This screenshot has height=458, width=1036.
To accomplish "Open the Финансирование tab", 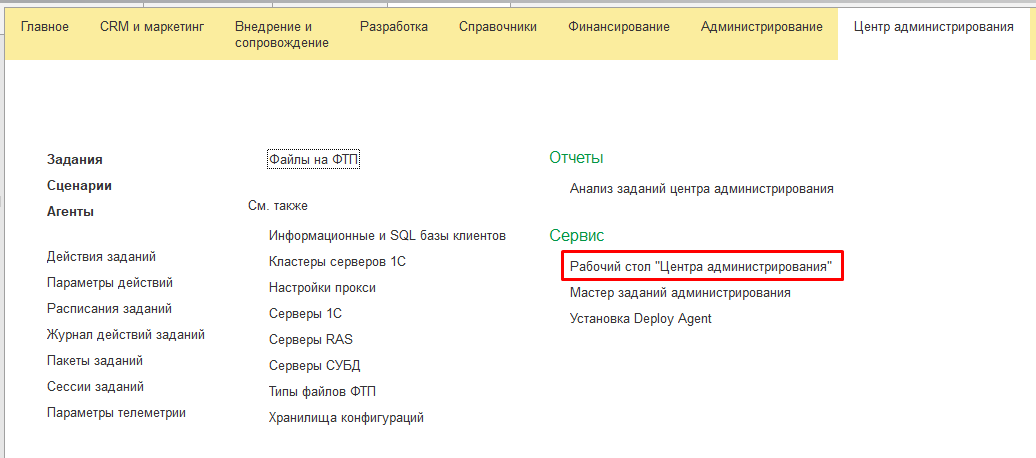I will 619,27.
